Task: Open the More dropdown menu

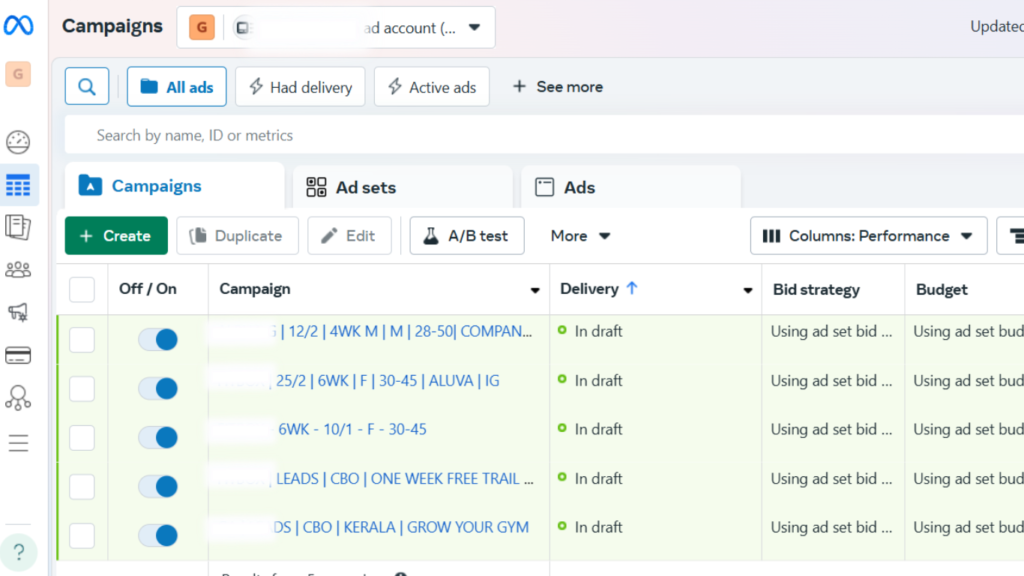Action: click(x=580, y=236)
